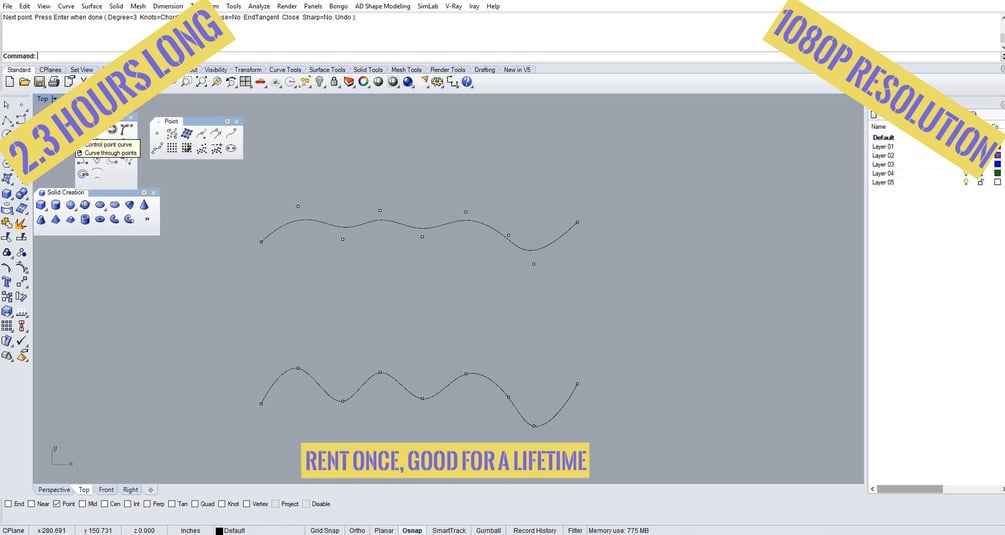Click into the Command input field
The height and width of the screenshot is (535, 1005).
[518, 56]
